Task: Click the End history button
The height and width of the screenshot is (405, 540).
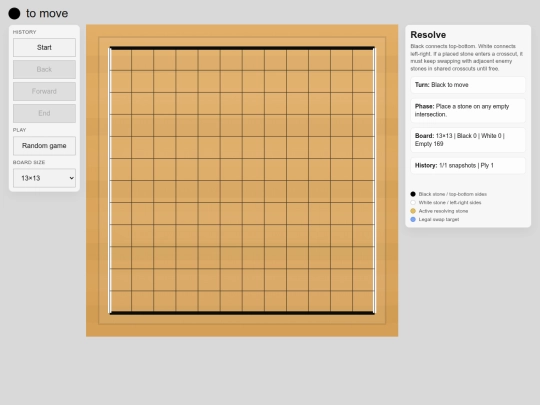Action: pyautogui.click(x=44, y=113)
